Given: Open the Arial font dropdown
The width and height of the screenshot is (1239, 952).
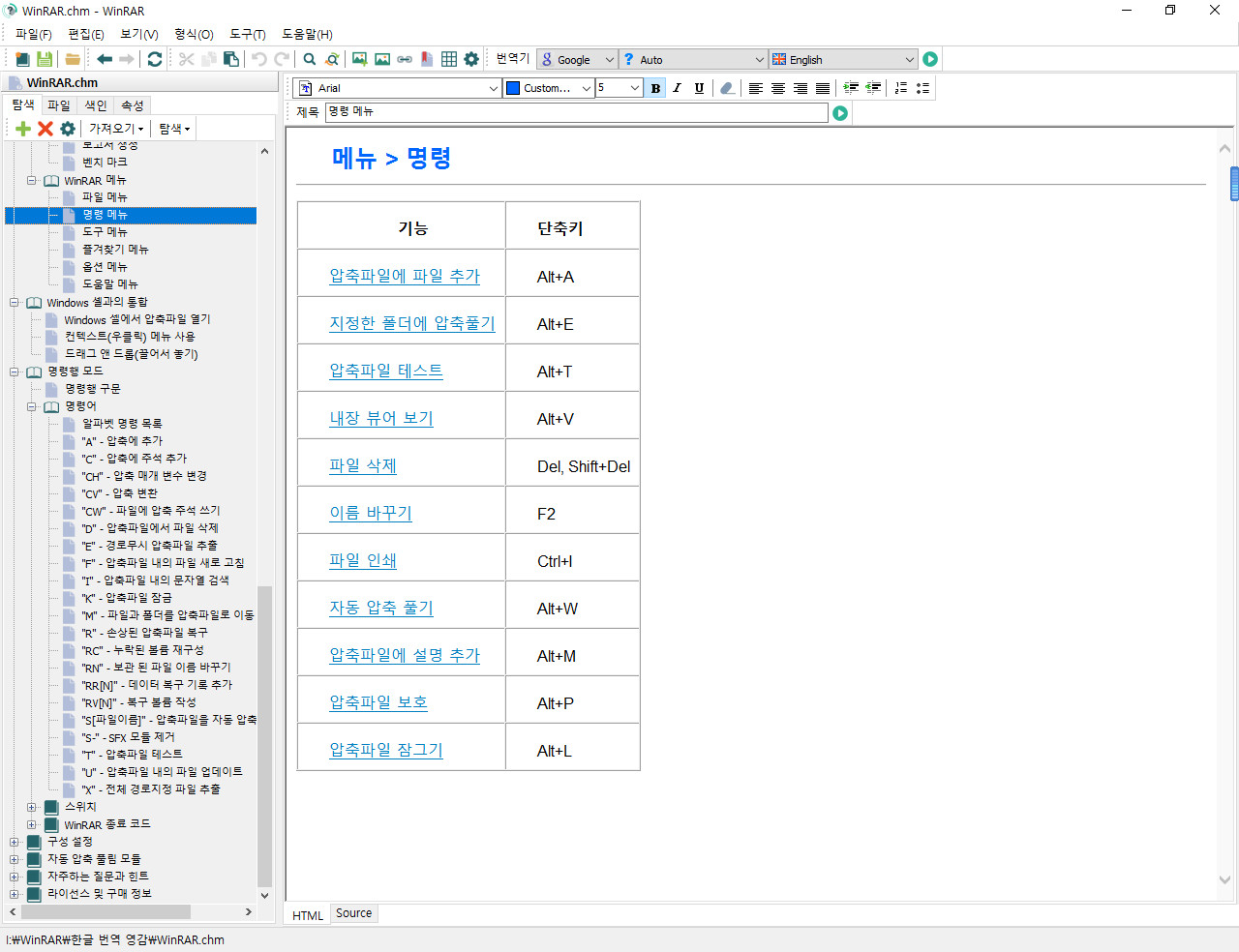Looking at the screenshot, I should click(x=397, y=88).
